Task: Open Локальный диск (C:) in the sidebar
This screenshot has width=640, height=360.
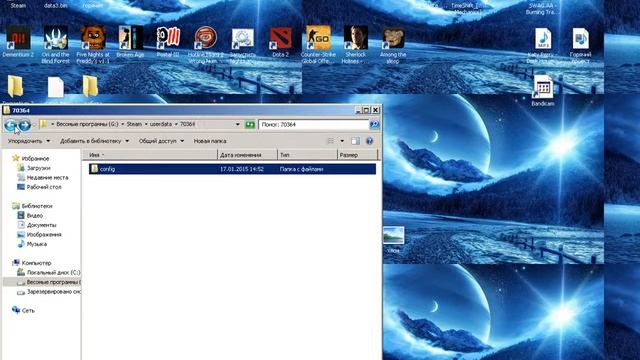Action: [53, 273]
